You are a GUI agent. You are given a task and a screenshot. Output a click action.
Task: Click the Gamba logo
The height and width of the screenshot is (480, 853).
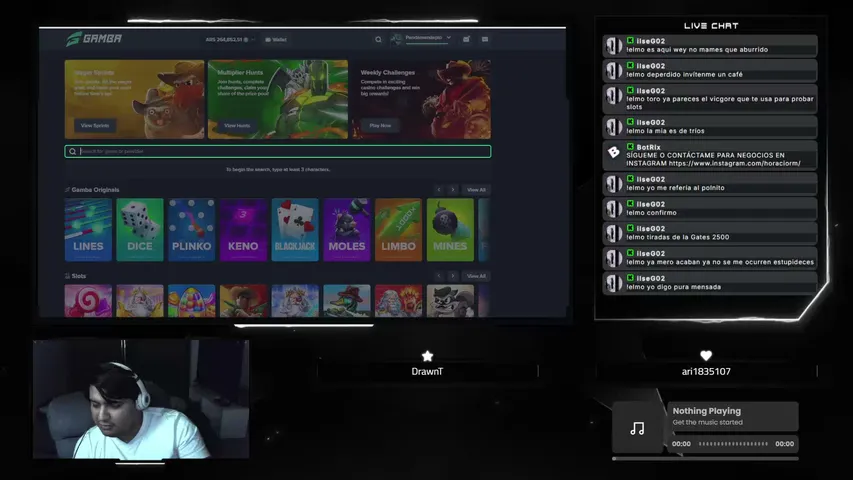[94, 39]
